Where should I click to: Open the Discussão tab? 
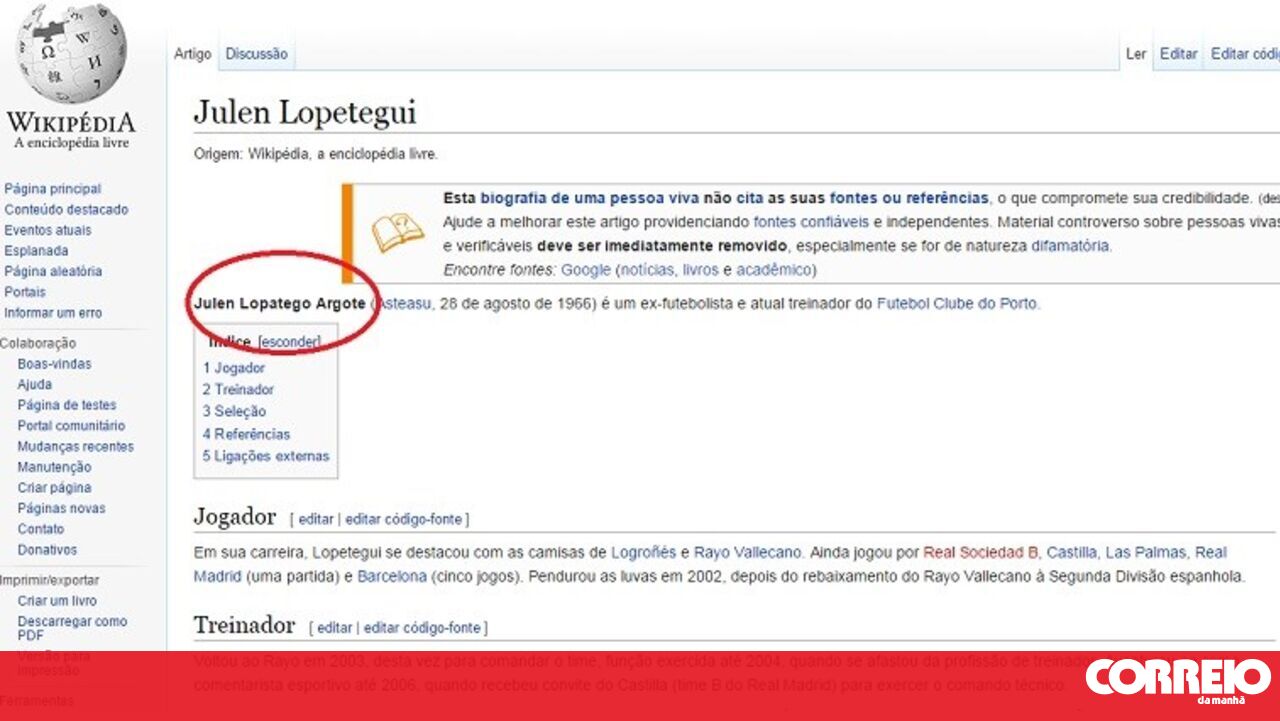[x=256, y=54]
